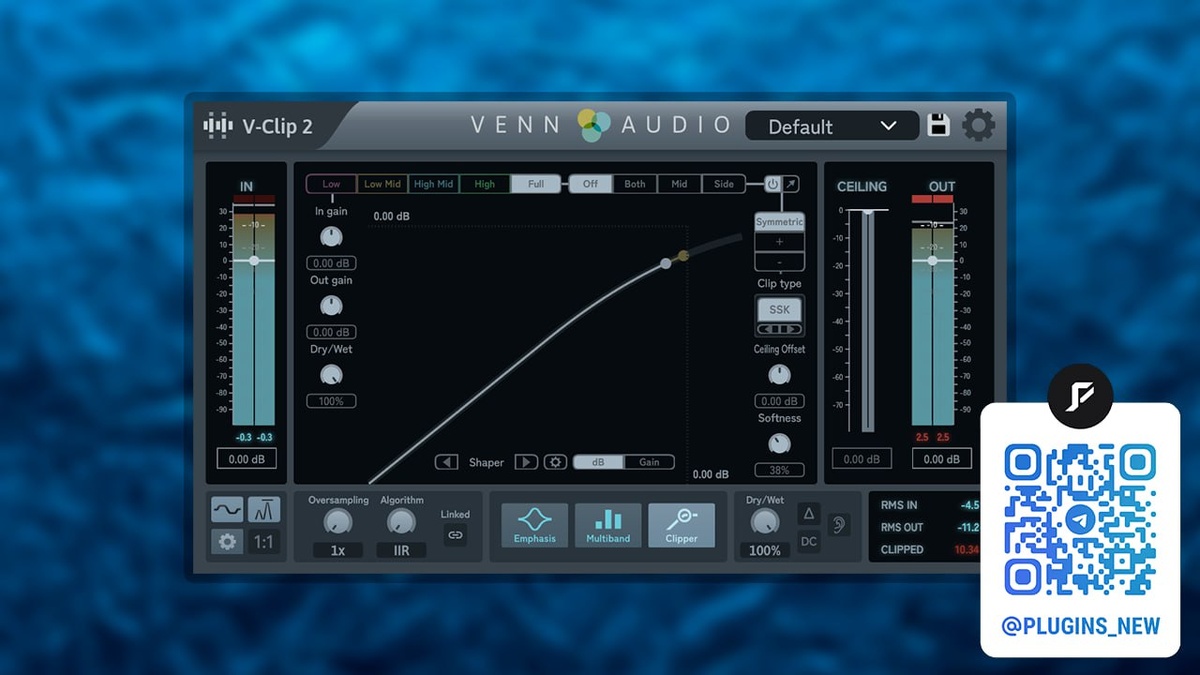The image size is (1200, 675).
Task: Open the Default preset dropdown
Action: pyautogui.click(x=832, y=126)
